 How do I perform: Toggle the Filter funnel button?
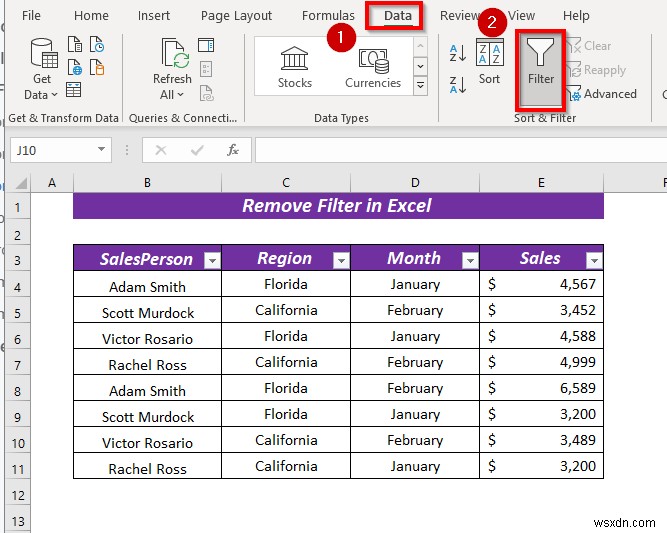point(541,68)
